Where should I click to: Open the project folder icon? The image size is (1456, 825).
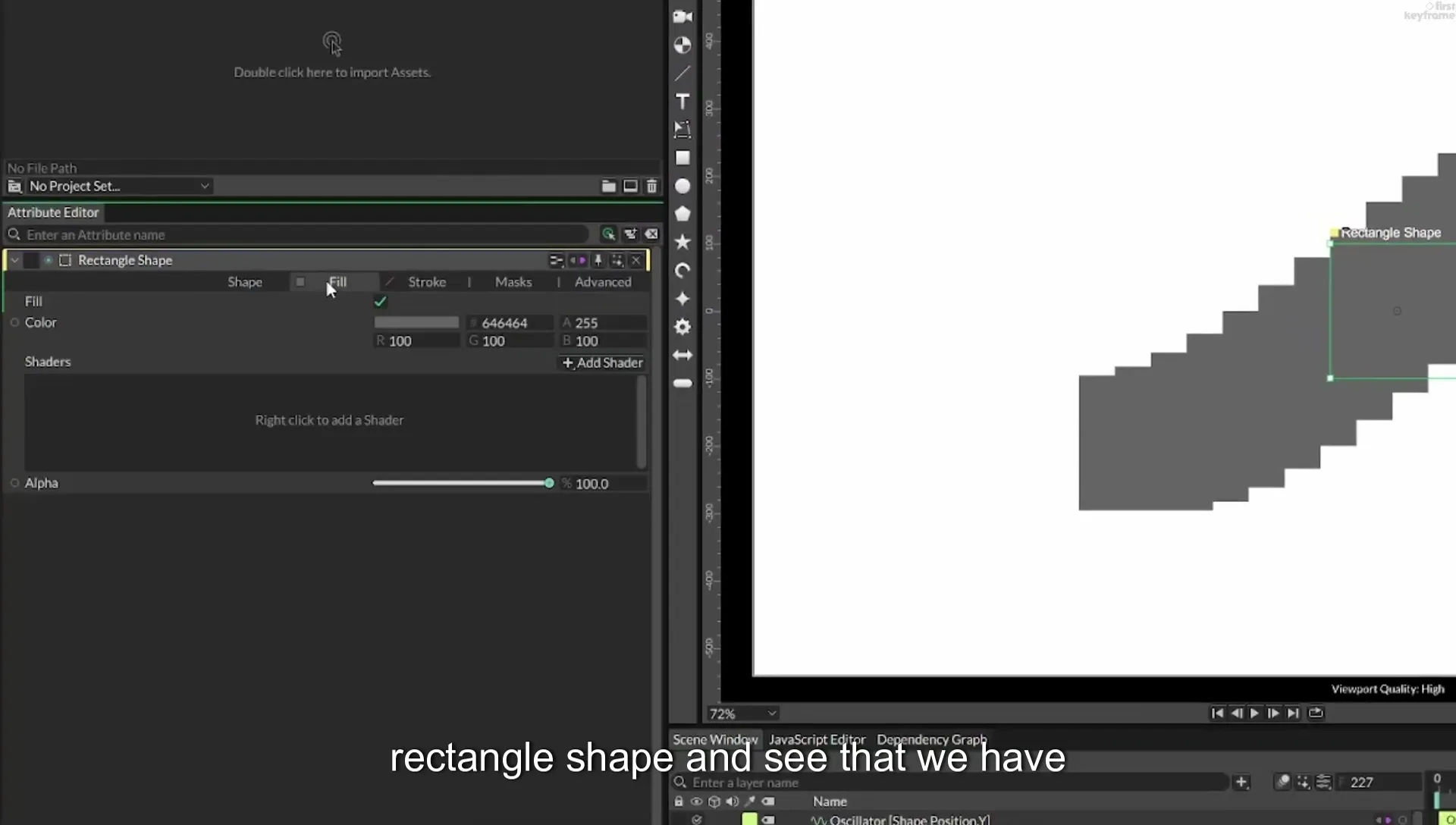[x=608, y=186]
